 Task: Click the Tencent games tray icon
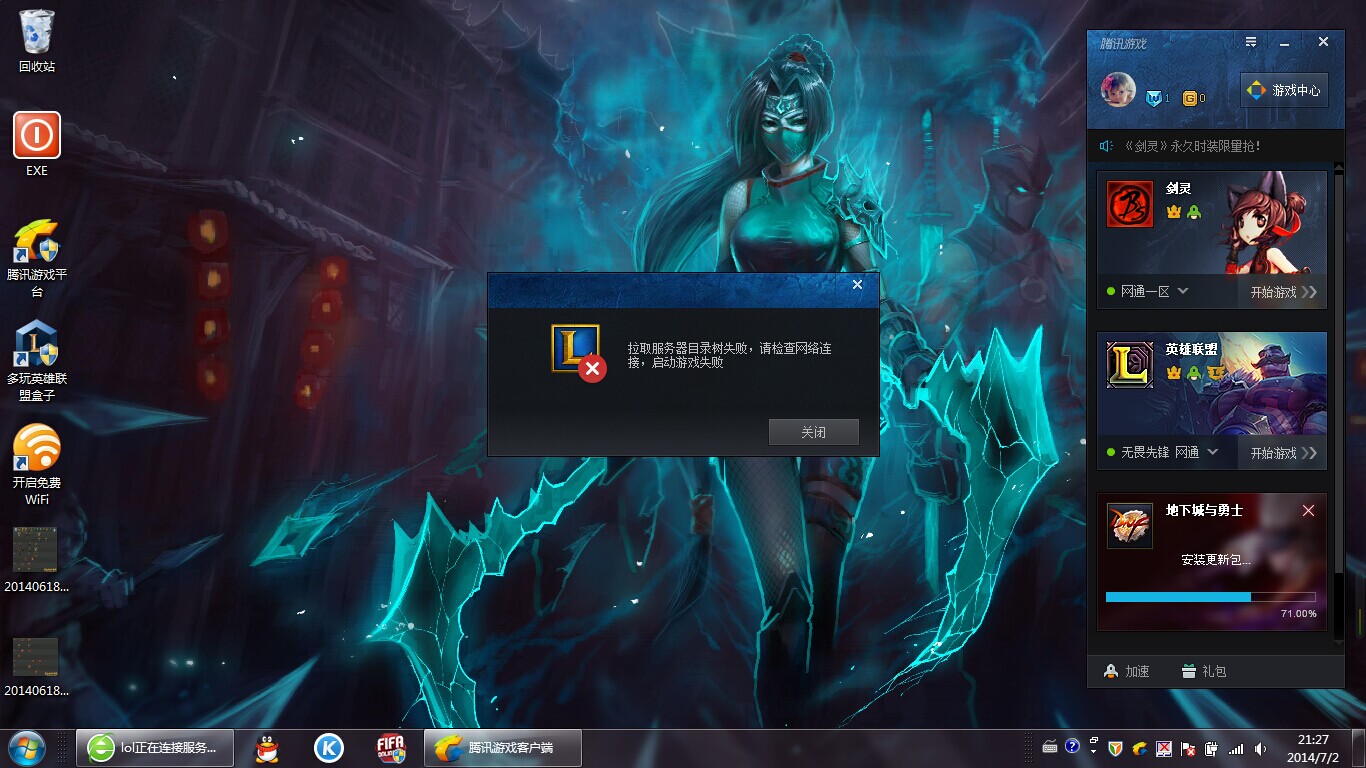point(1140,748)
